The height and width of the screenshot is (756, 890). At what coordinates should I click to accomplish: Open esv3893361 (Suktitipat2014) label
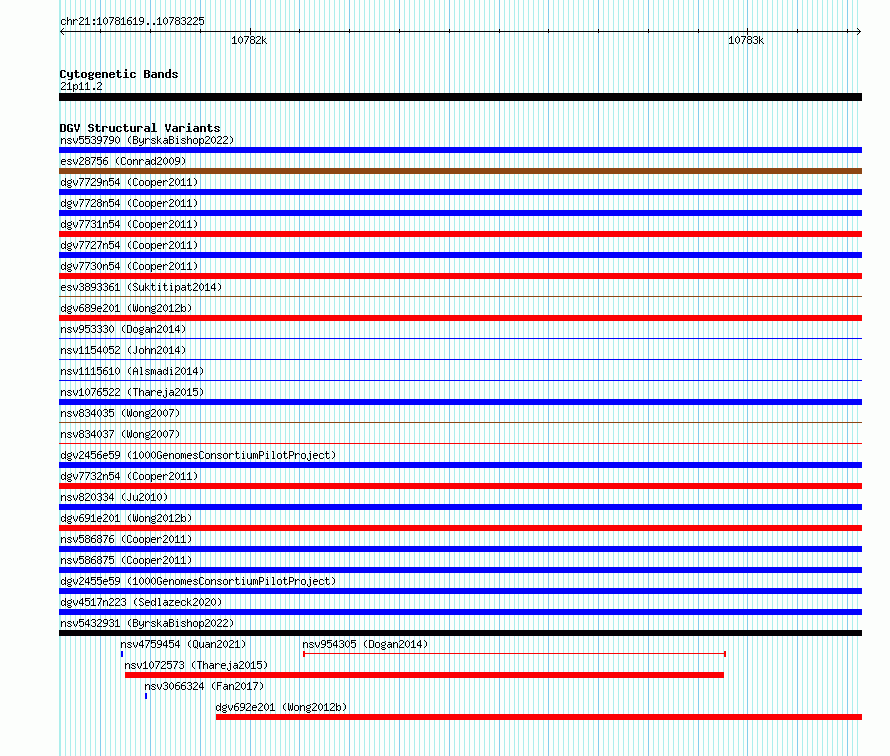(x=141, y=287)
